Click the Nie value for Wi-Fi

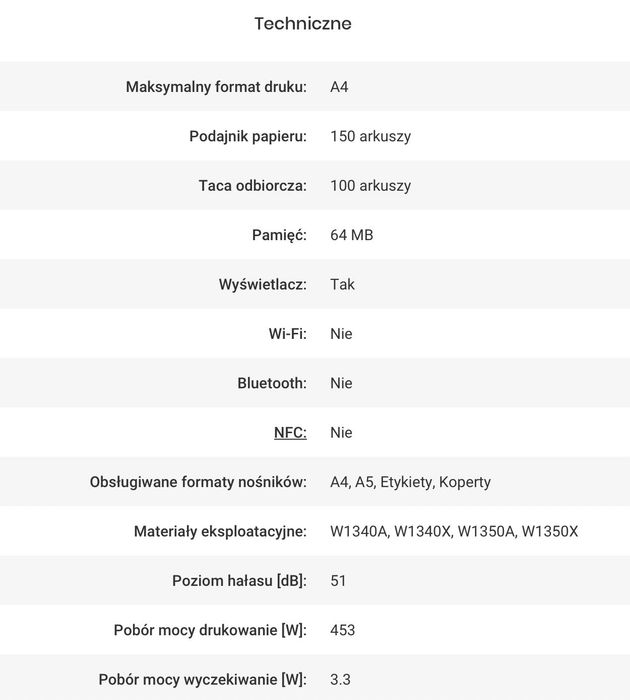tap(341, 334)
